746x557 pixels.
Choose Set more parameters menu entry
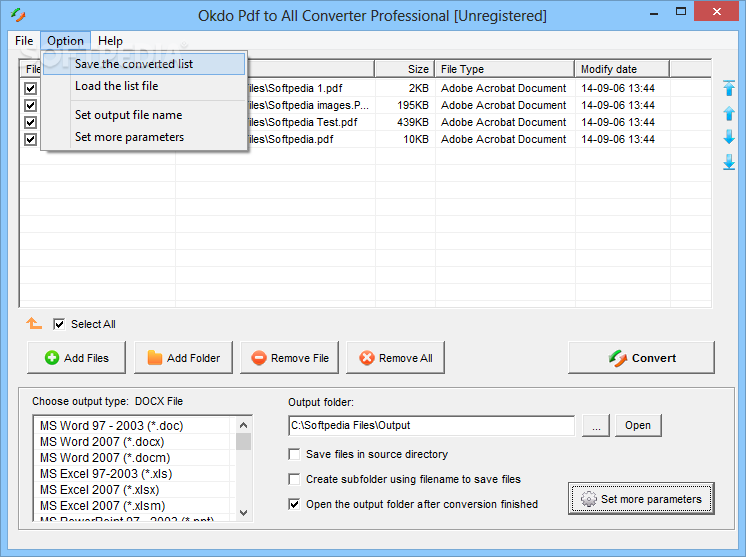[144, 137]
